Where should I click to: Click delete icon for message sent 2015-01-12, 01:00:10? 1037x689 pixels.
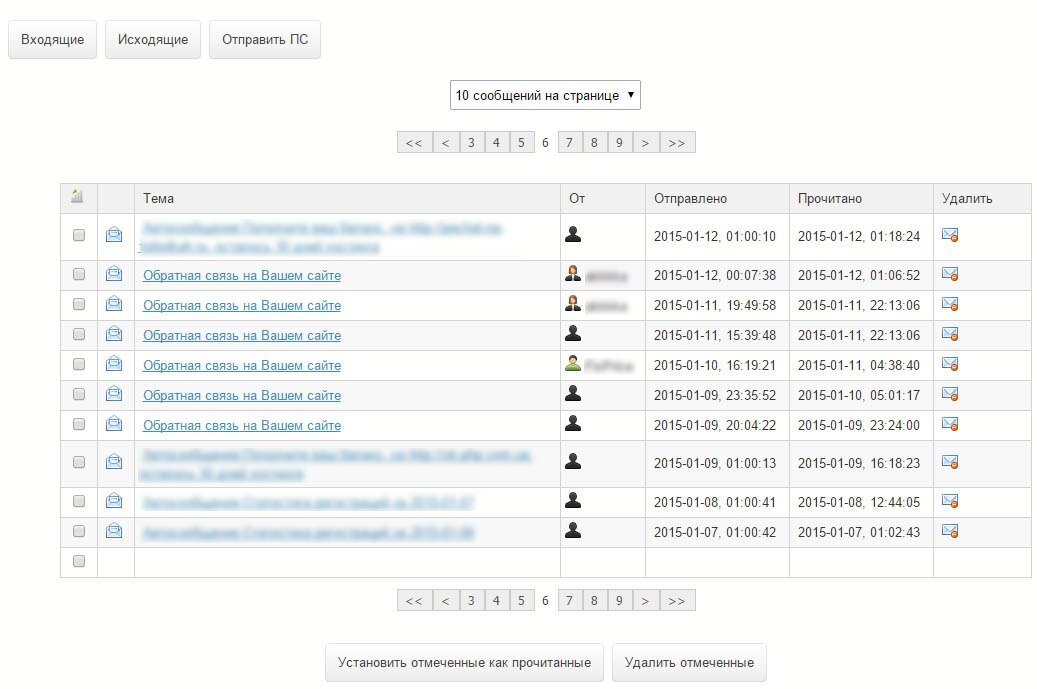tap(950, 235)
